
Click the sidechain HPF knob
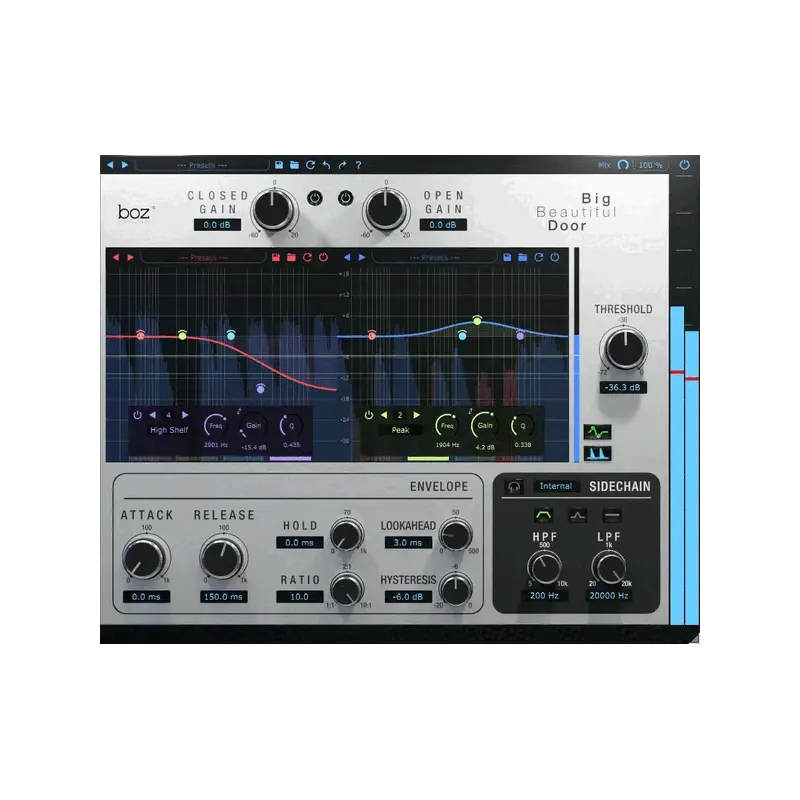[x=544, y=567]
